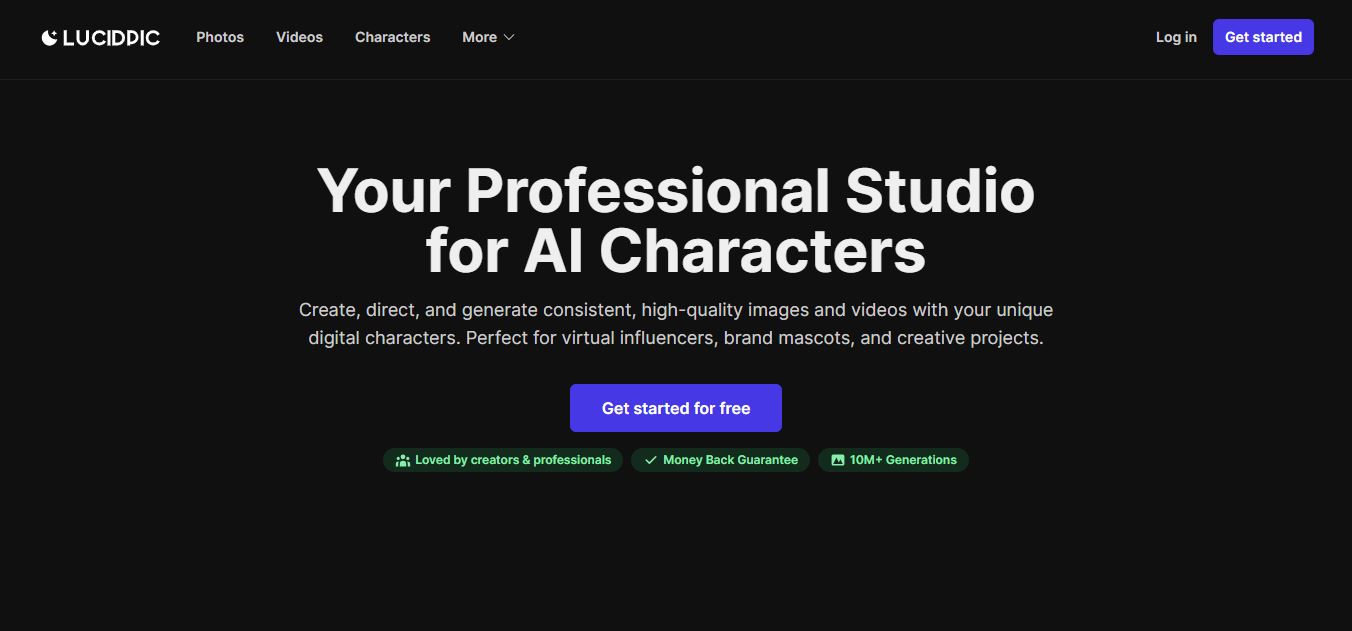Click the Get started for free button
This screenshot has width=1352, height=631.
tap(676, 408)
